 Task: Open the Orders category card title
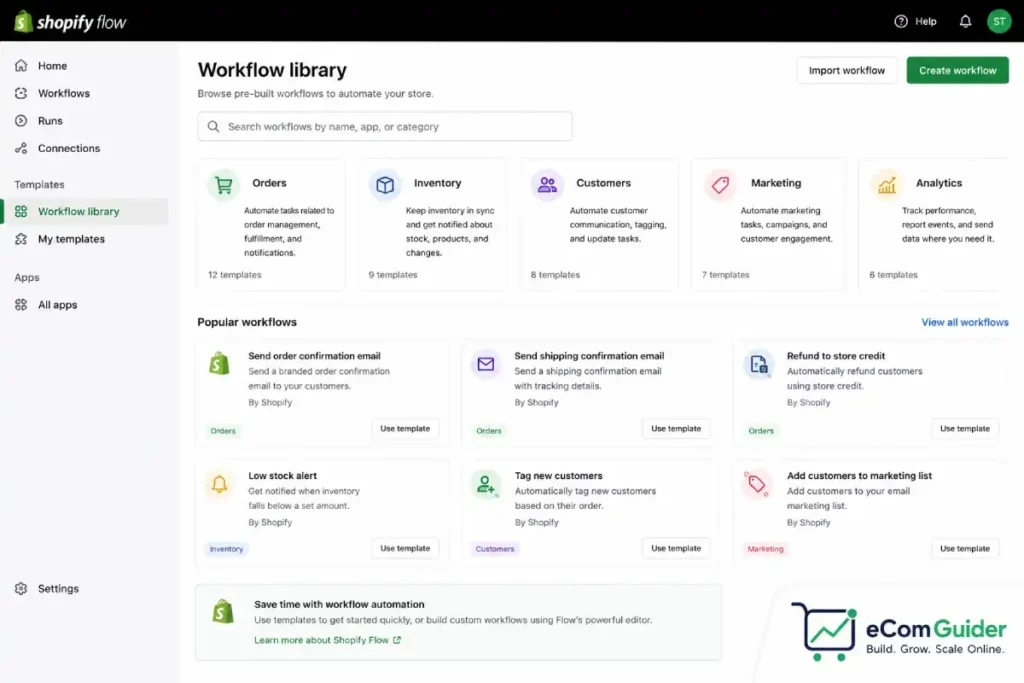(269, 183)
